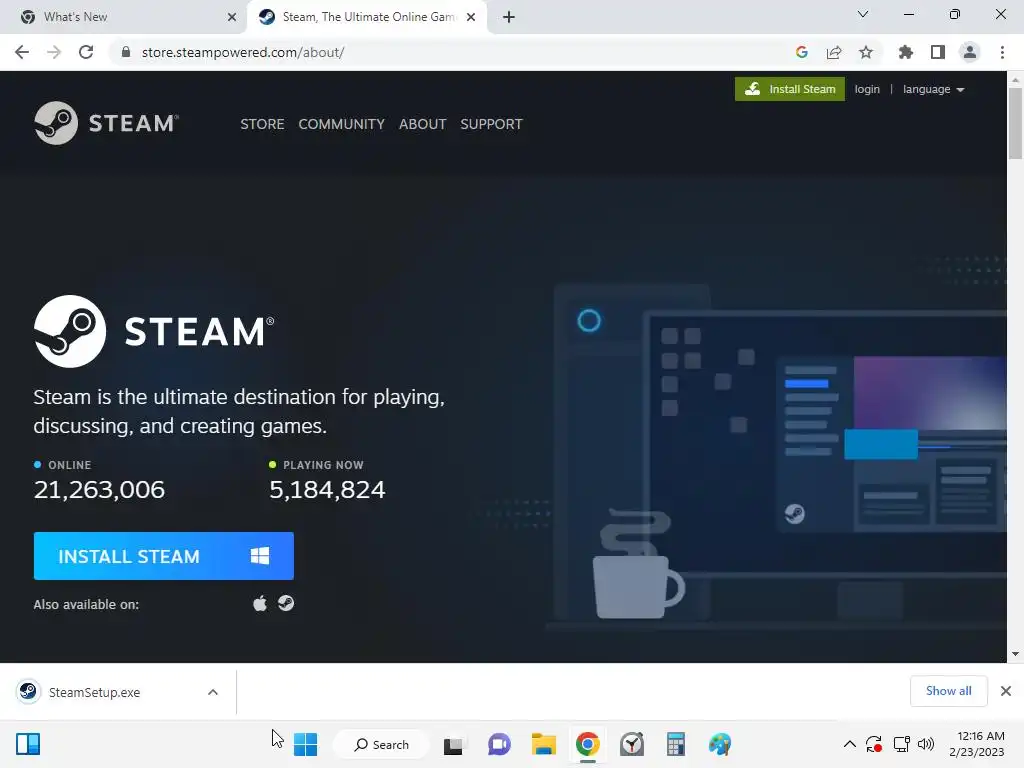Share this page icon
Image resolution: width=1024 pixels, height=768 pixels.
pos(834,52)
